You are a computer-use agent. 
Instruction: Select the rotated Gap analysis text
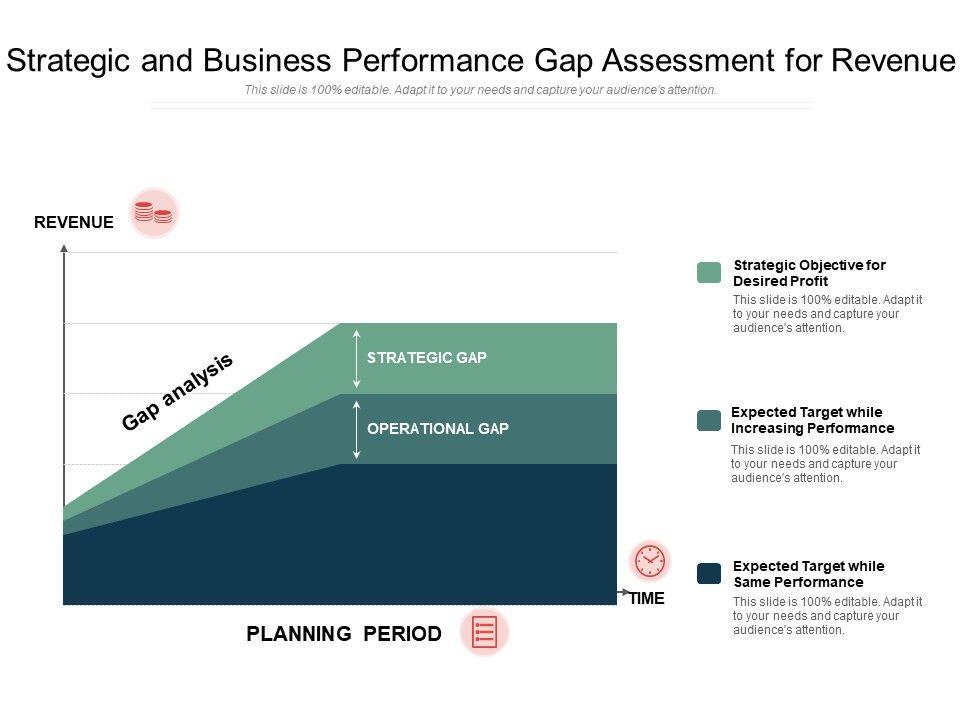[177, 391]
